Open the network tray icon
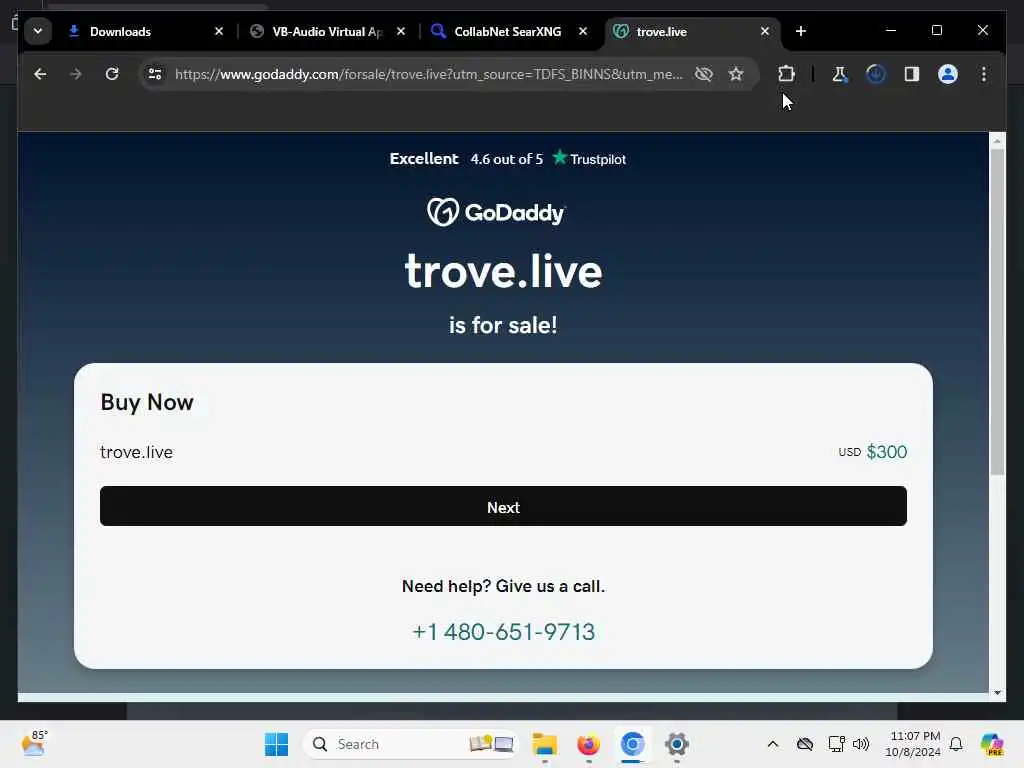1024x768 pixels. point(837,744)
